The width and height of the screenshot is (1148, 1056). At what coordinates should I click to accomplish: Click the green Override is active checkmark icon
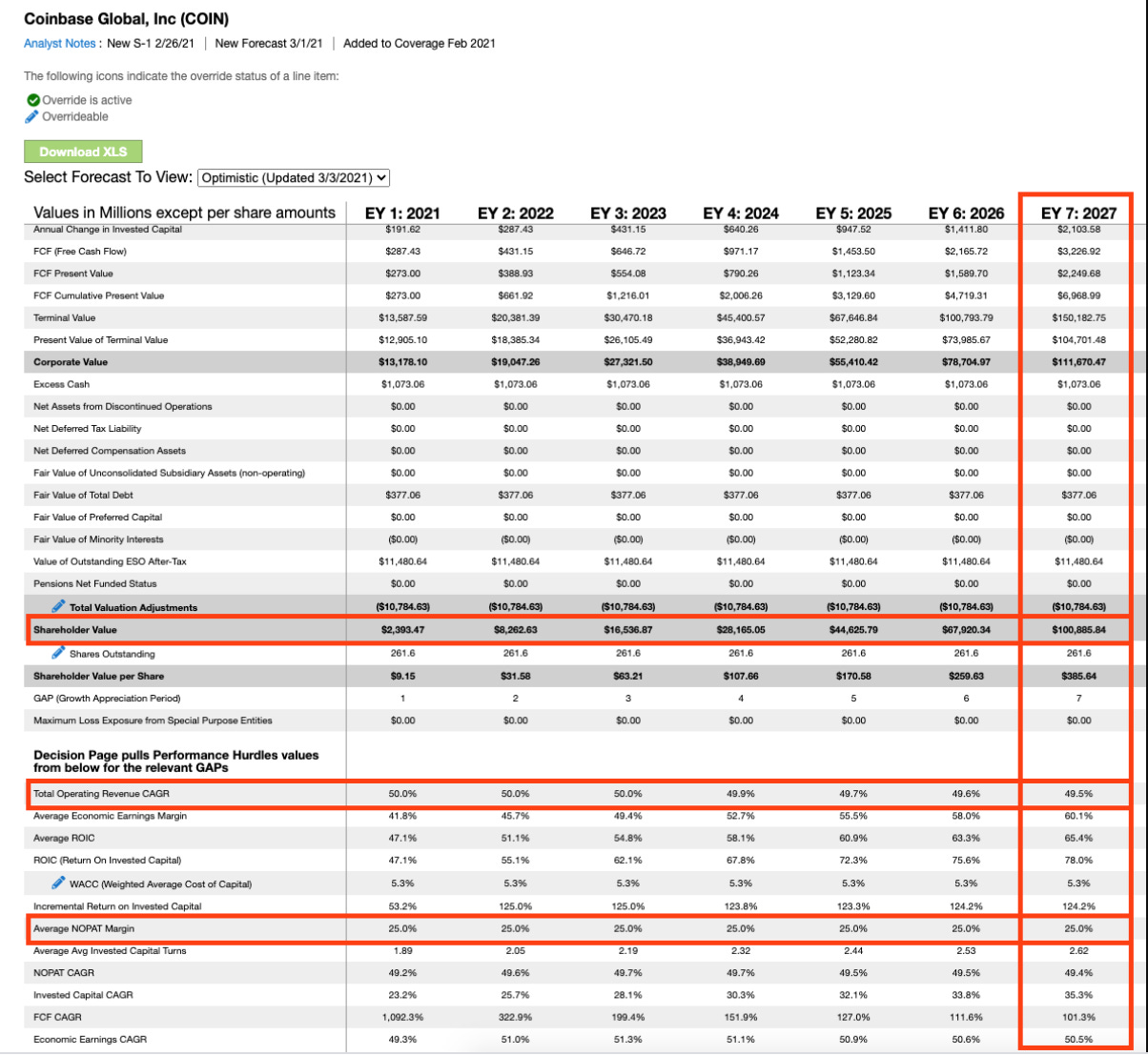pos(33,100)
